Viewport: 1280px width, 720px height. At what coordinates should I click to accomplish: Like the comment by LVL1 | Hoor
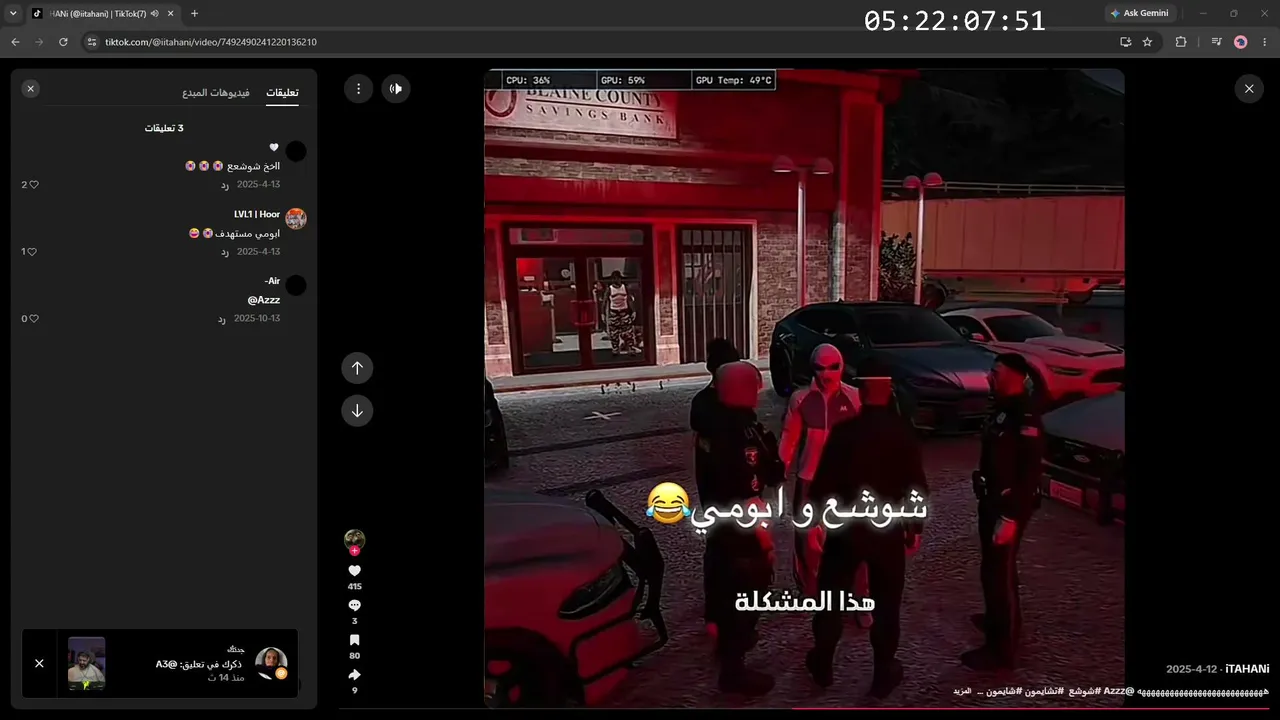[33, 252]
